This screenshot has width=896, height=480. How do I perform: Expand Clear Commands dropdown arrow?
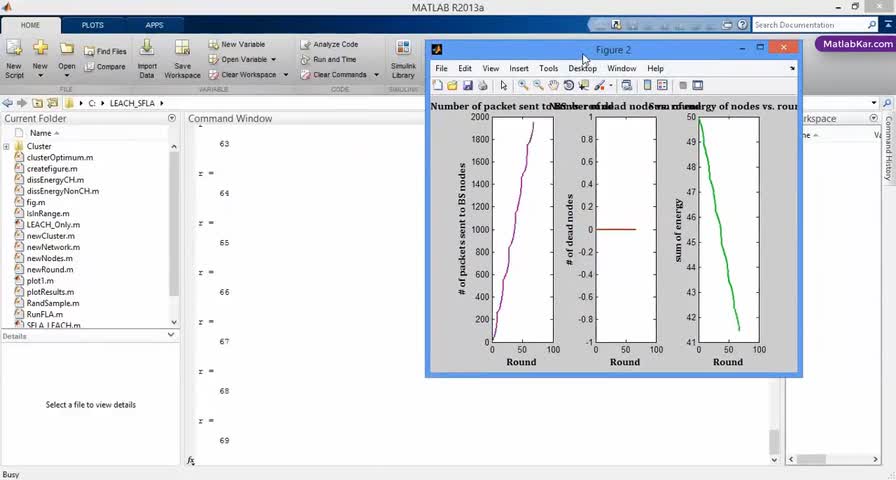(x=376, y=75)
